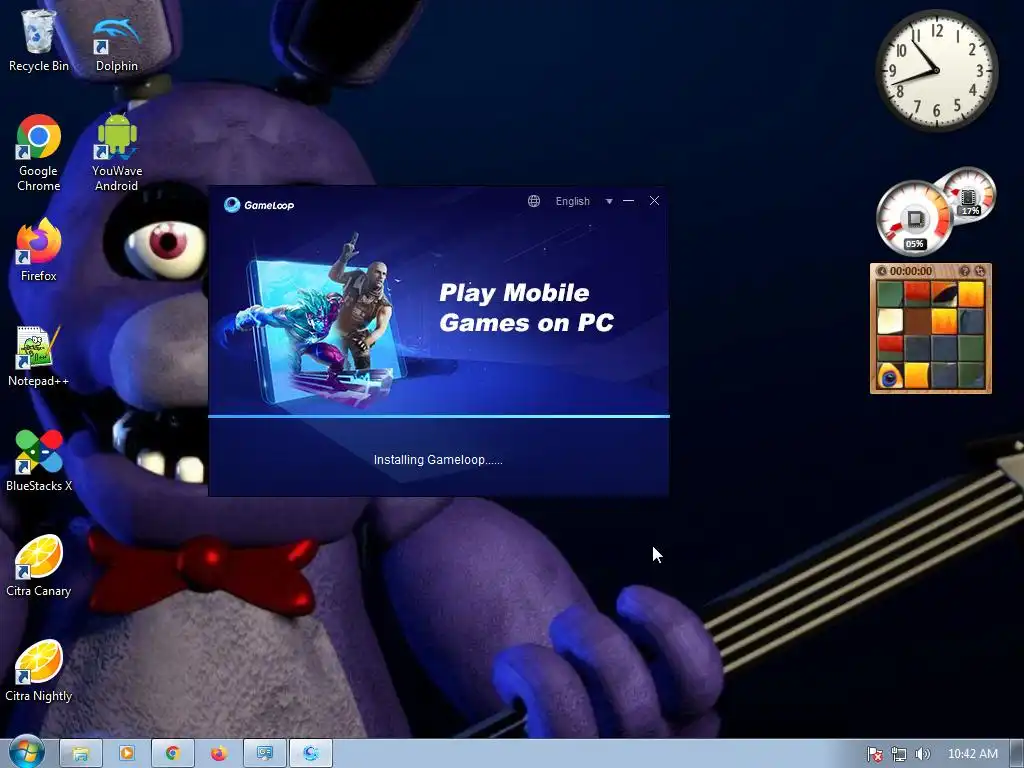Click the analog clock gadget
Viewport: 1024px width, 768px height.
click(x=936, y=71)
